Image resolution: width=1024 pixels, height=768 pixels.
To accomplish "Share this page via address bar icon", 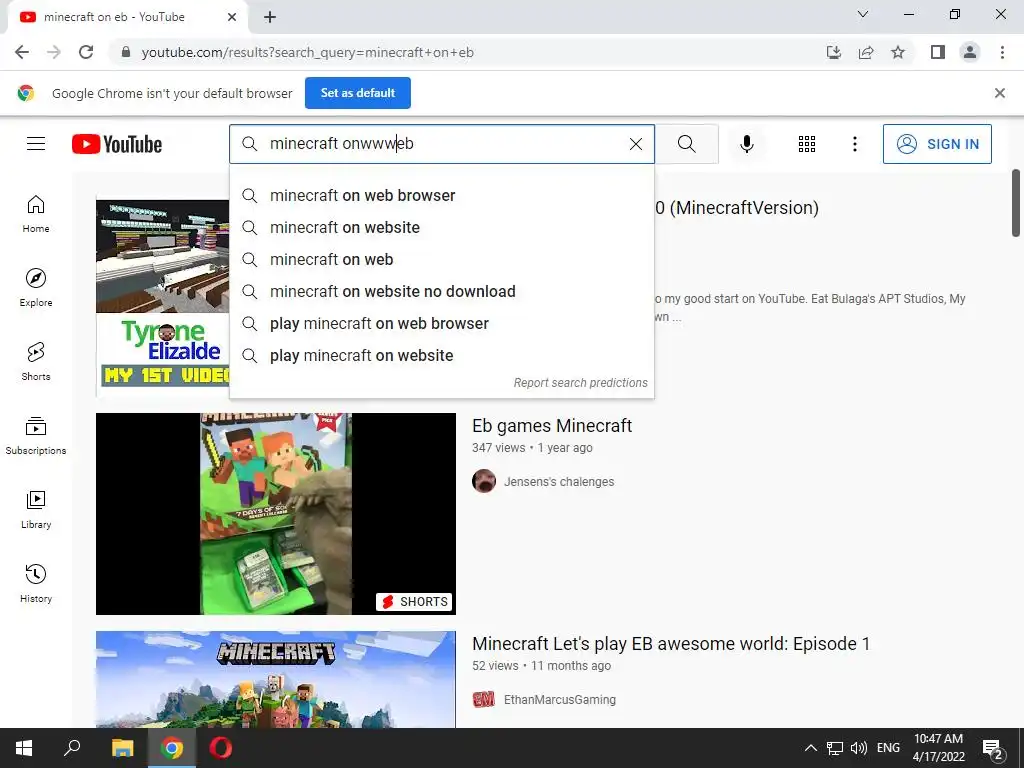I will [x=866, y=52].
